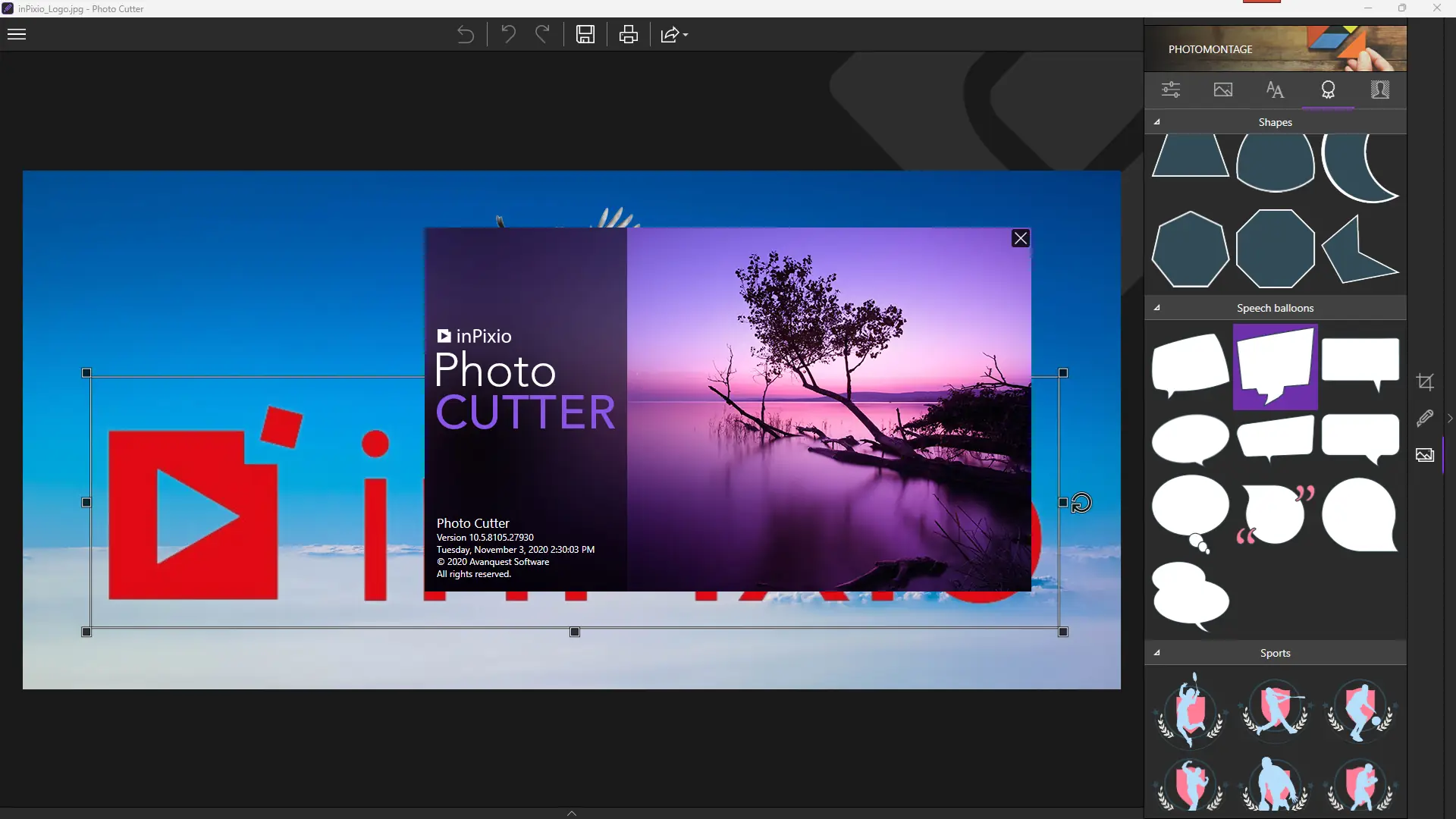Insert the heptagon shape

(1190, 249)
